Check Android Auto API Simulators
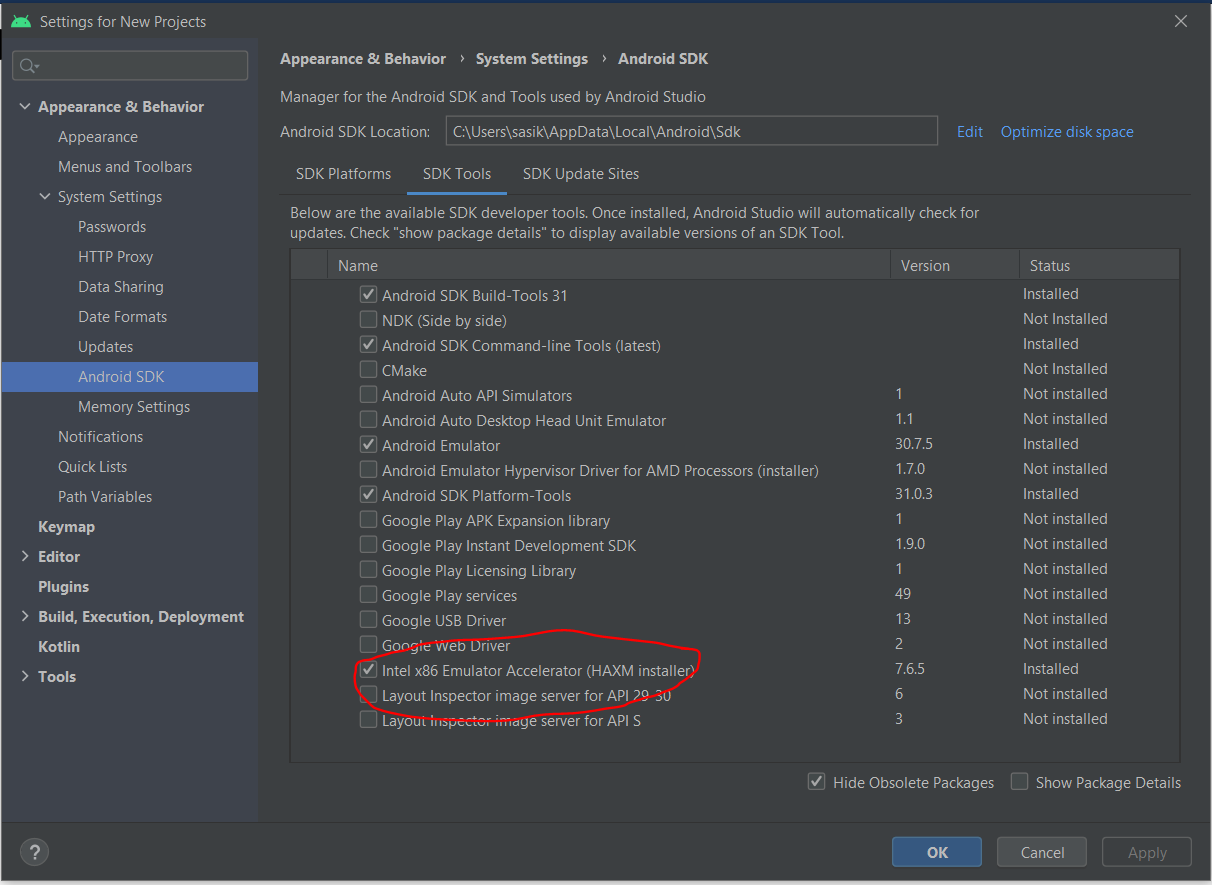 coord(369,395)
